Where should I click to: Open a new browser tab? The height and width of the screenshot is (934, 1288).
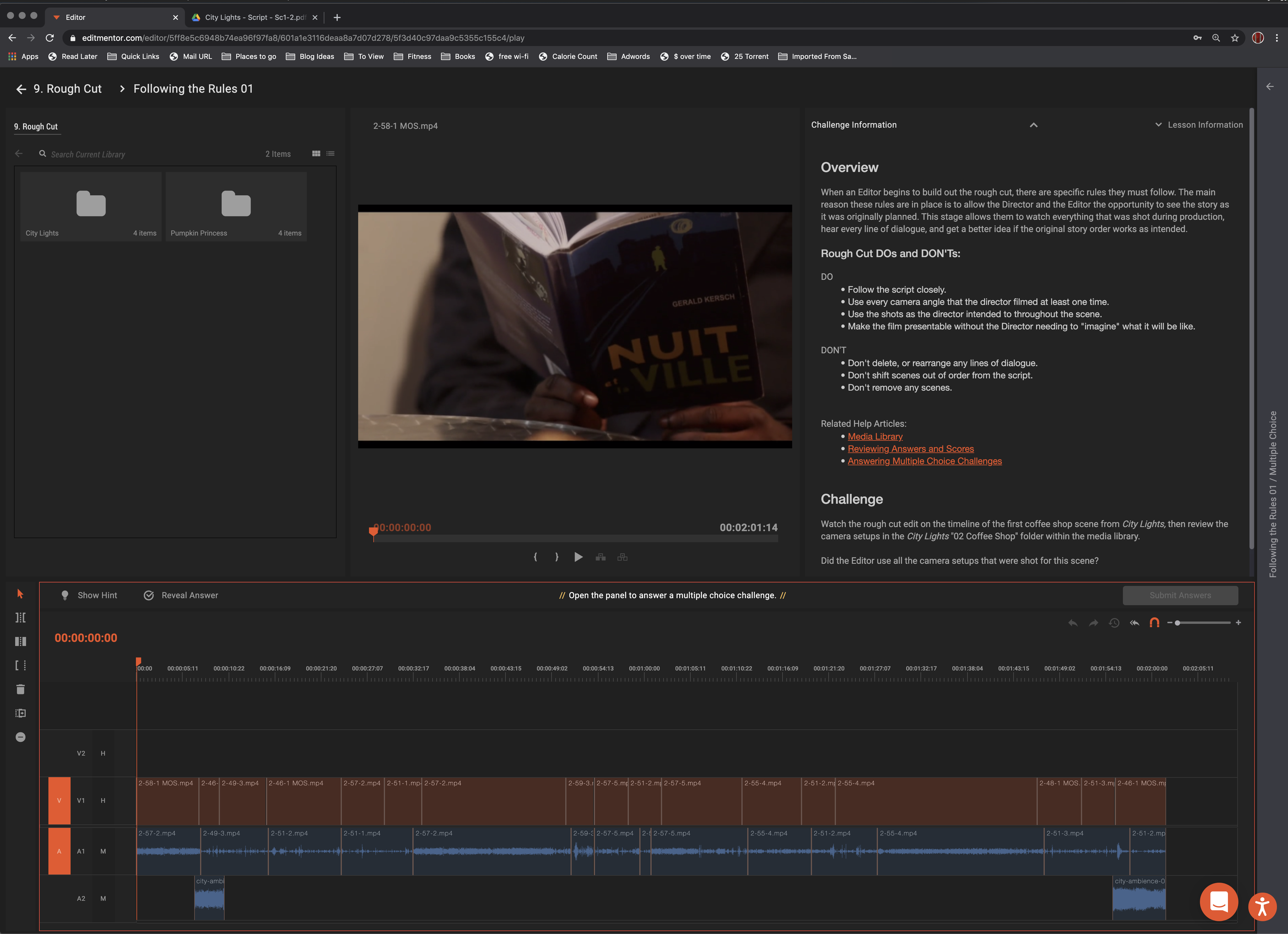pyautogui.click(x=337, y=17)
